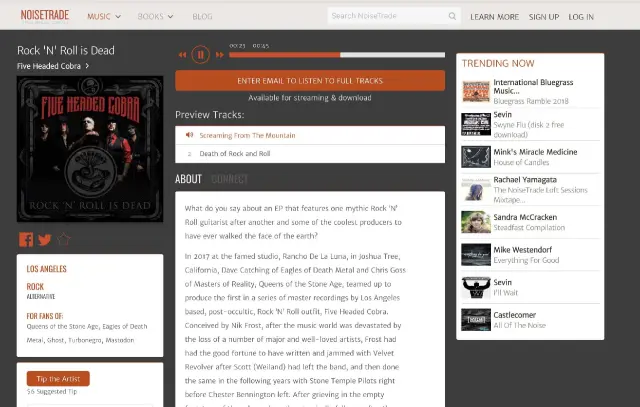
Task: Click Sign Up in the header
Action: pos(544,17)
